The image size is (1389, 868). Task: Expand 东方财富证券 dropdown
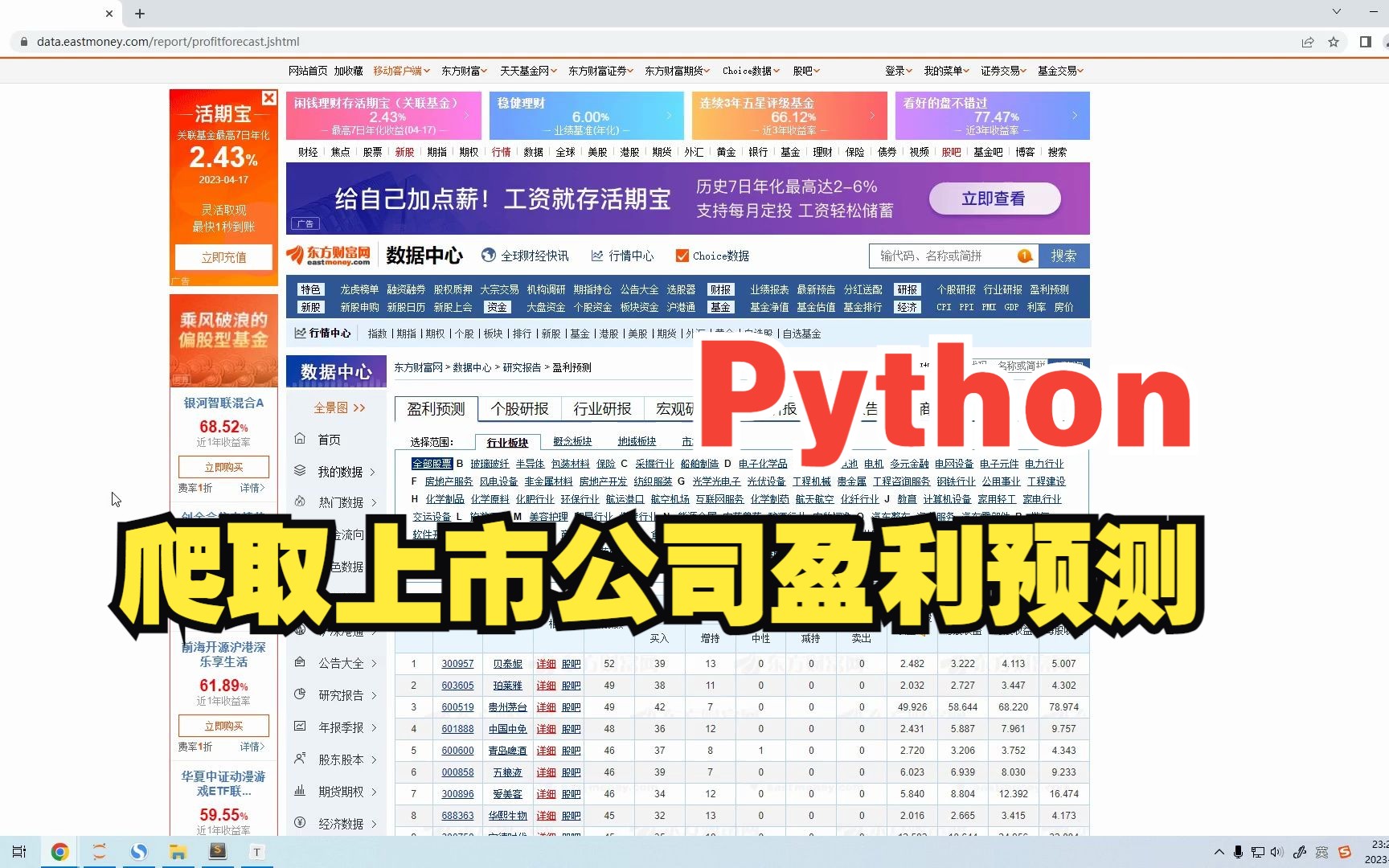pos(601,71)
